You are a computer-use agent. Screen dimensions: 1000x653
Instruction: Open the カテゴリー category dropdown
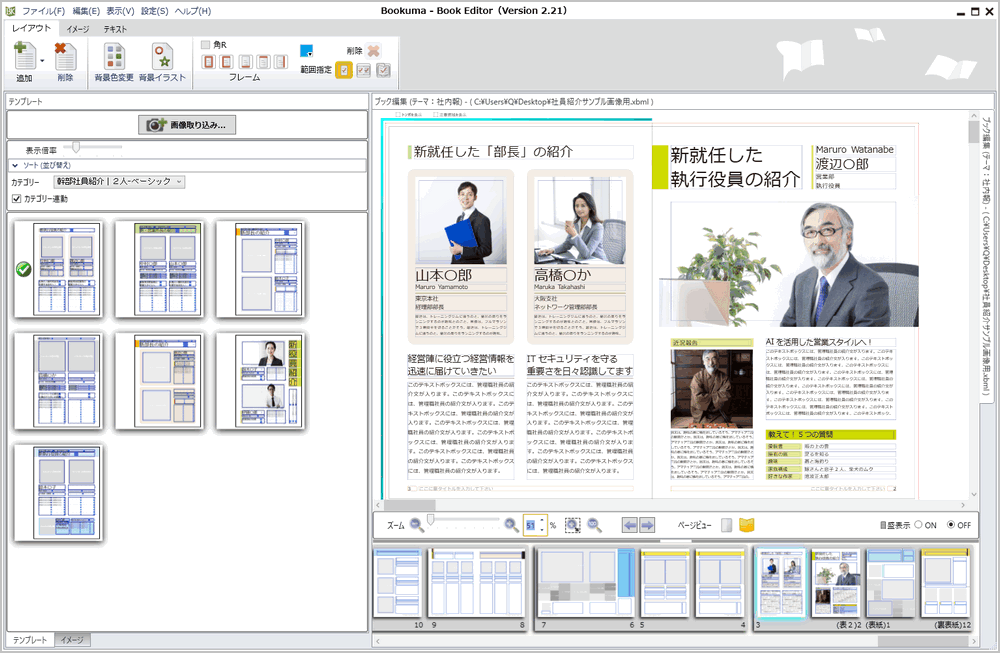tap(119, 182)
